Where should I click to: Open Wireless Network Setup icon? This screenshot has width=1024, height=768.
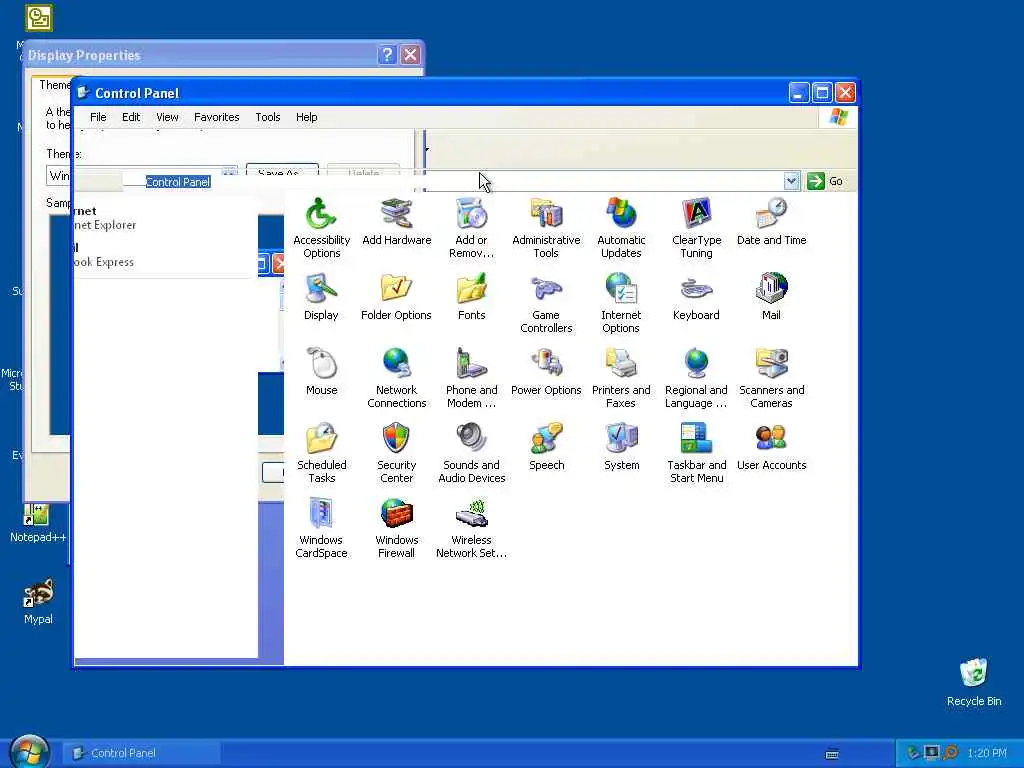[471, 513]
